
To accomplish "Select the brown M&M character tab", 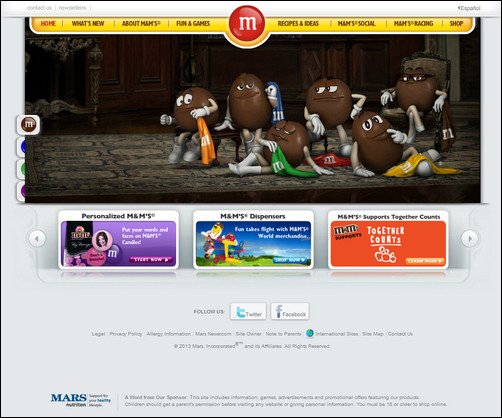I will click(x=28, y=125).
